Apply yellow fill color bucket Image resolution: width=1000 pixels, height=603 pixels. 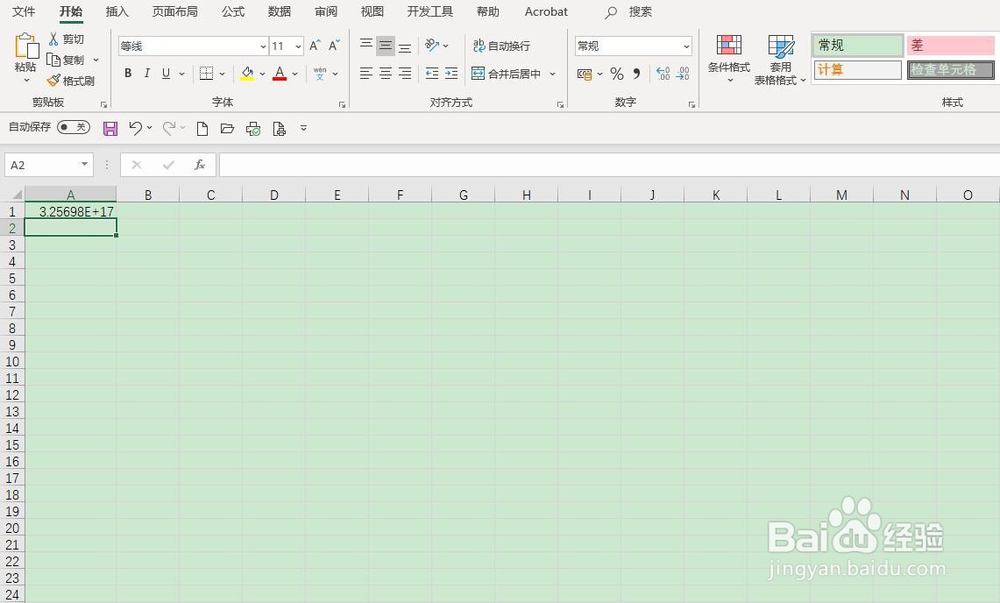tap(247, 74)
